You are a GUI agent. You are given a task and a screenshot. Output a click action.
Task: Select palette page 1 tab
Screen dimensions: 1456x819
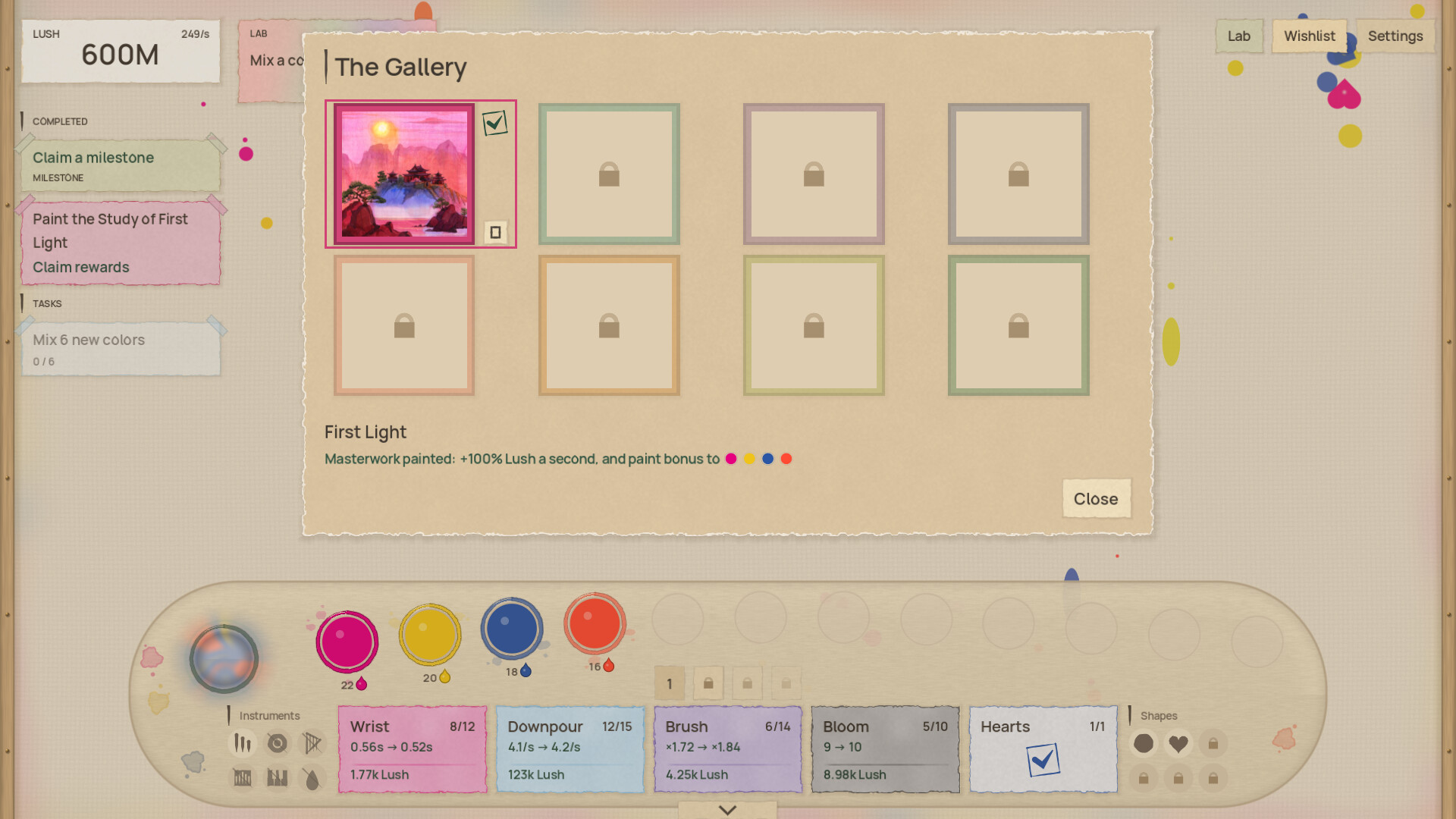click(x=670, y=683)
